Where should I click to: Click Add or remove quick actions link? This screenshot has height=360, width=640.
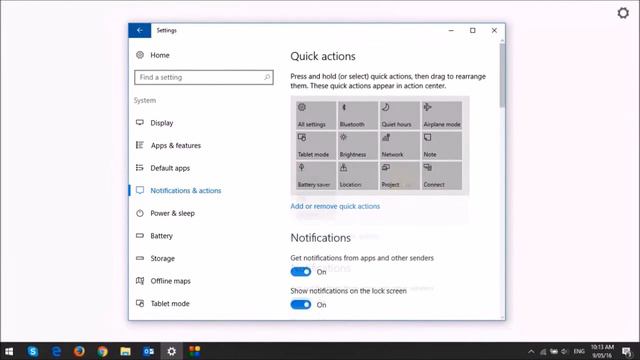tap(335, 206)
